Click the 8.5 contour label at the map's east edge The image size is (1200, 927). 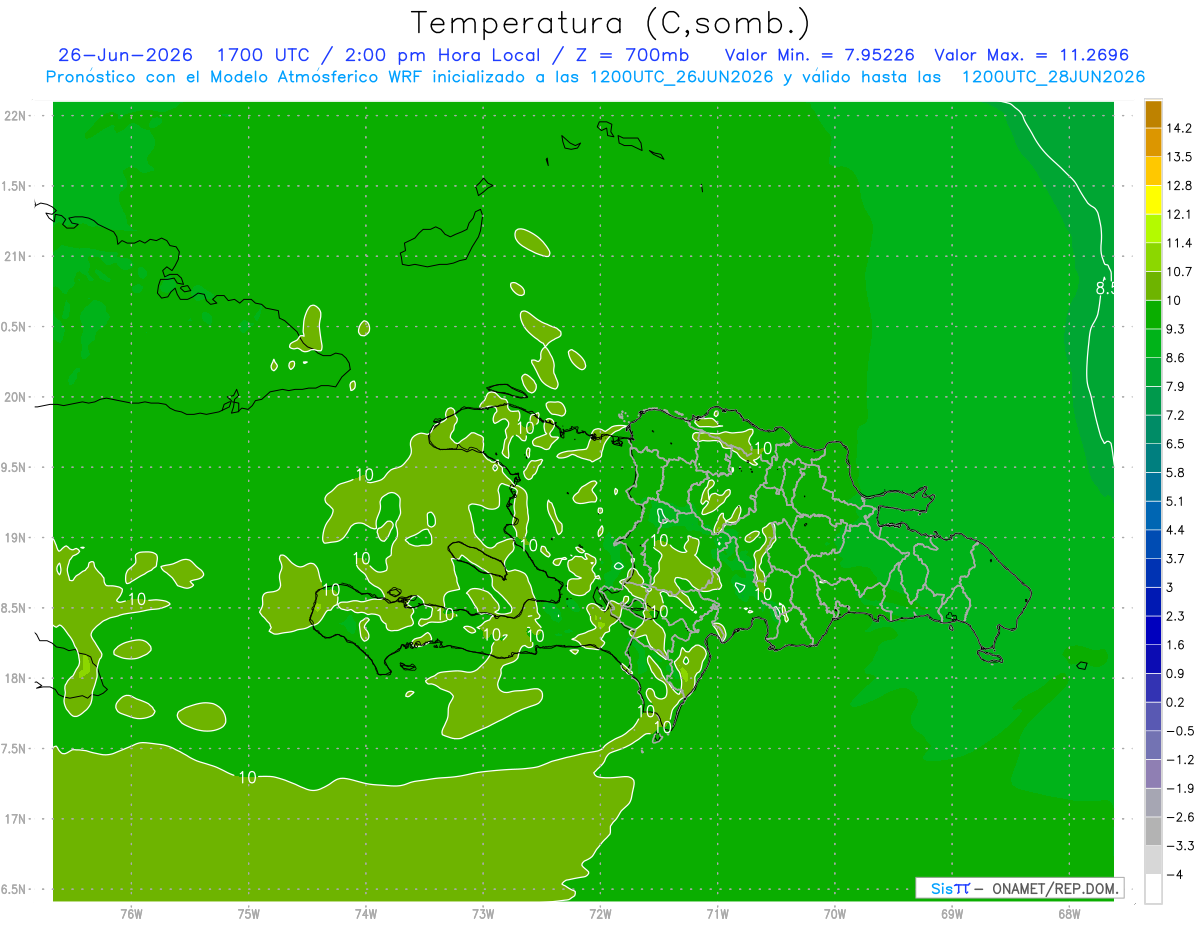coord(1105,288)
